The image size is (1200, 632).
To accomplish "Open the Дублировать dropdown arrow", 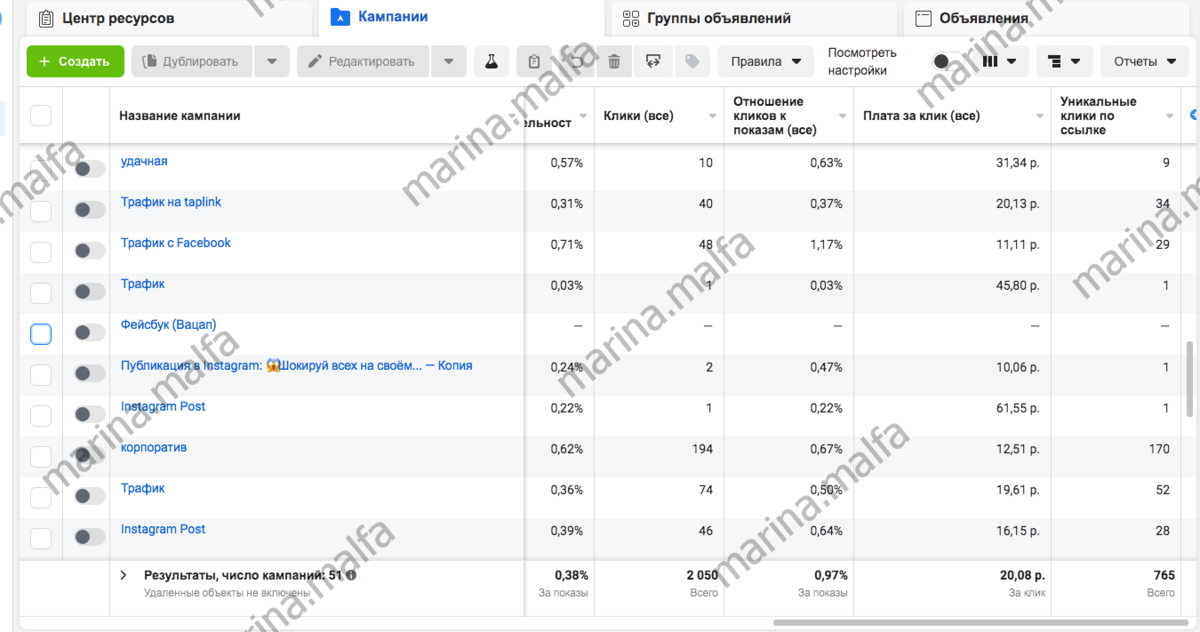I will pyautogui.click(x=272, y=61).
